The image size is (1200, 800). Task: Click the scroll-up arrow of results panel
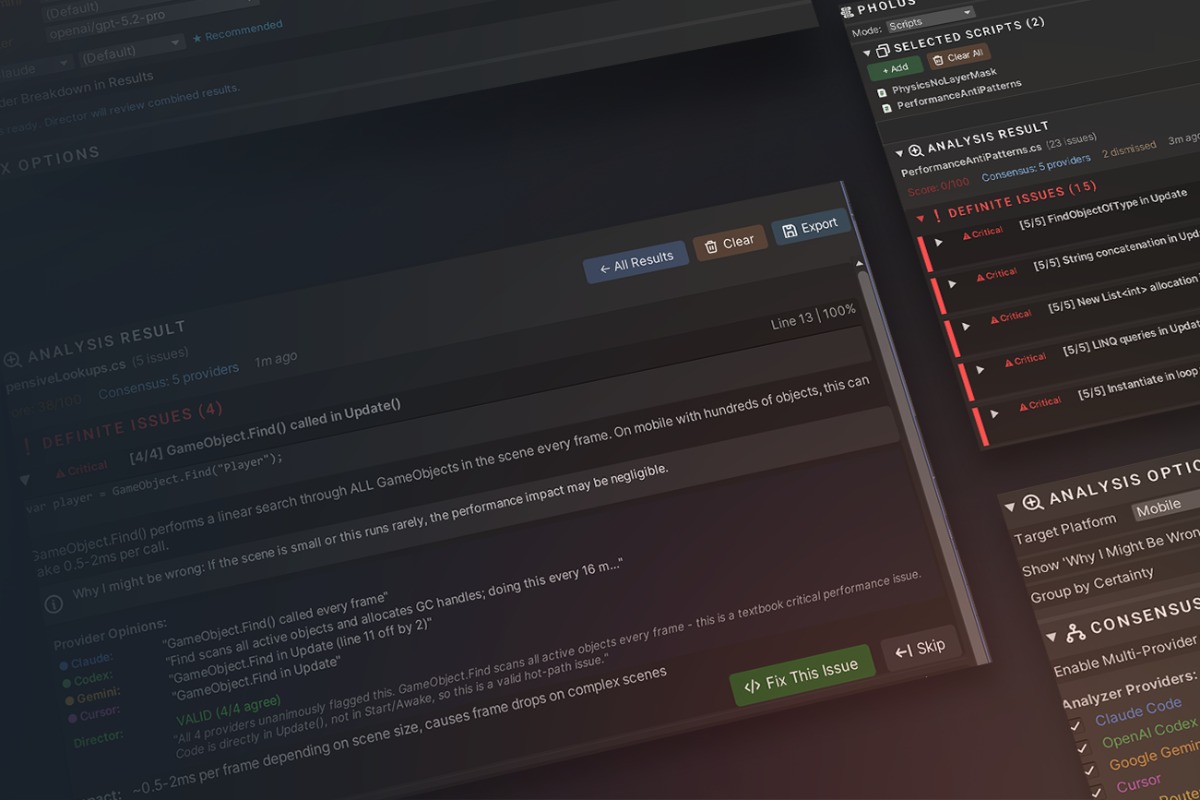[859, 263]
